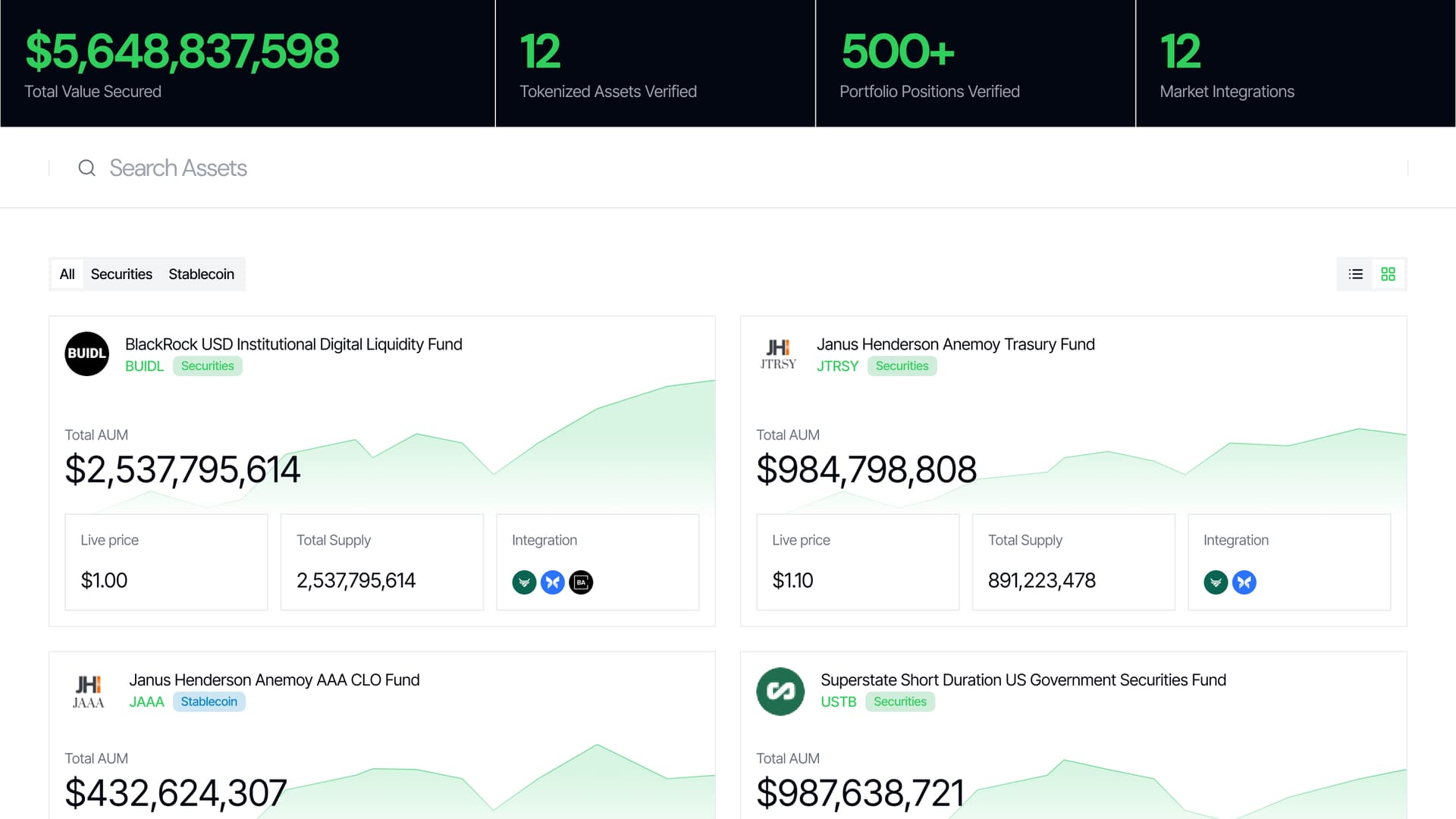Screen dimensions: 1456x819
Task: Click the 500+ Portfolio Positions Verified stat
Action: [898, 52]
